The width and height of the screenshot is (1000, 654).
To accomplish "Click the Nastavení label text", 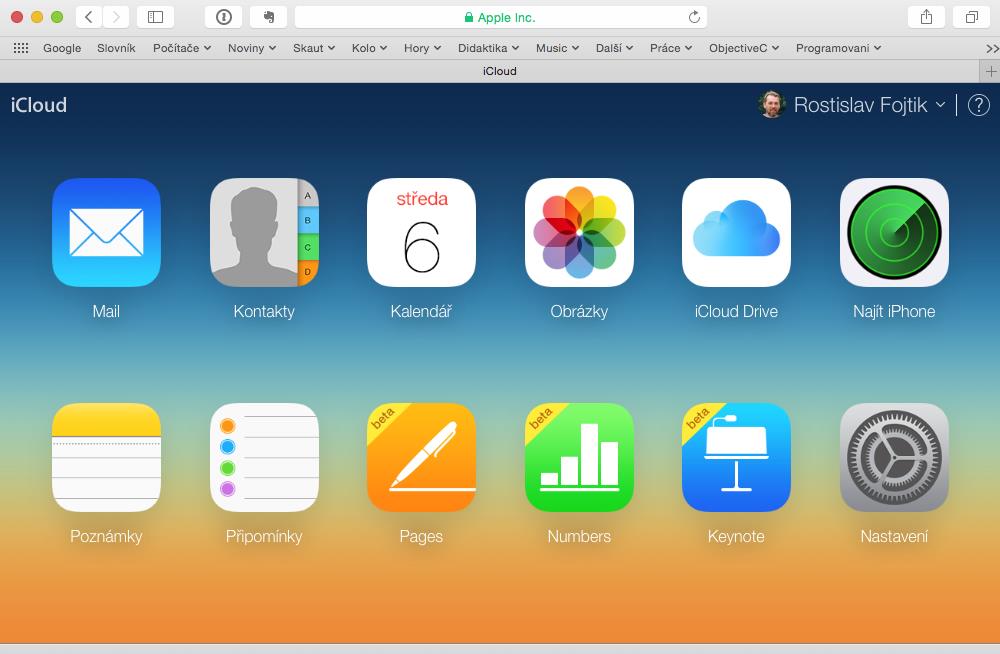I will click(x=894, y=537).
